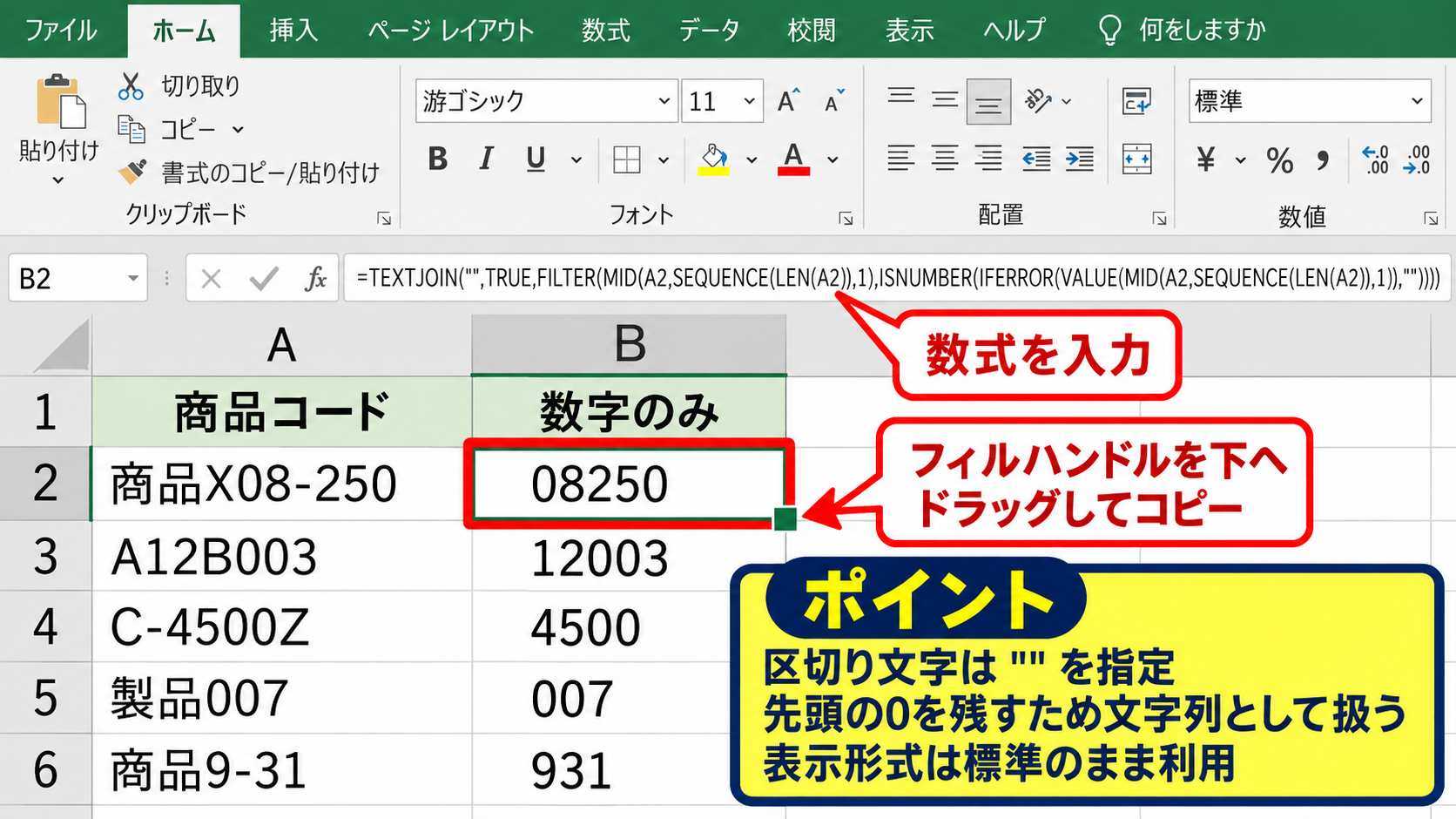Open the 游ゴシック font name dropdown
The height and width of the screenshot is (819, 1456).
(x=664, y=101)
